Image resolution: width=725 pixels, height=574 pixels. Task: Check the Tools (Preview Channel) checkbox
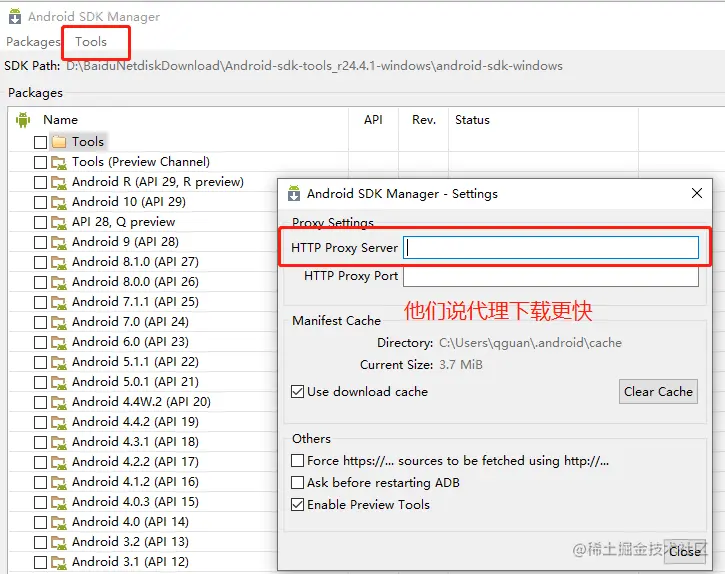pos(40,162)
